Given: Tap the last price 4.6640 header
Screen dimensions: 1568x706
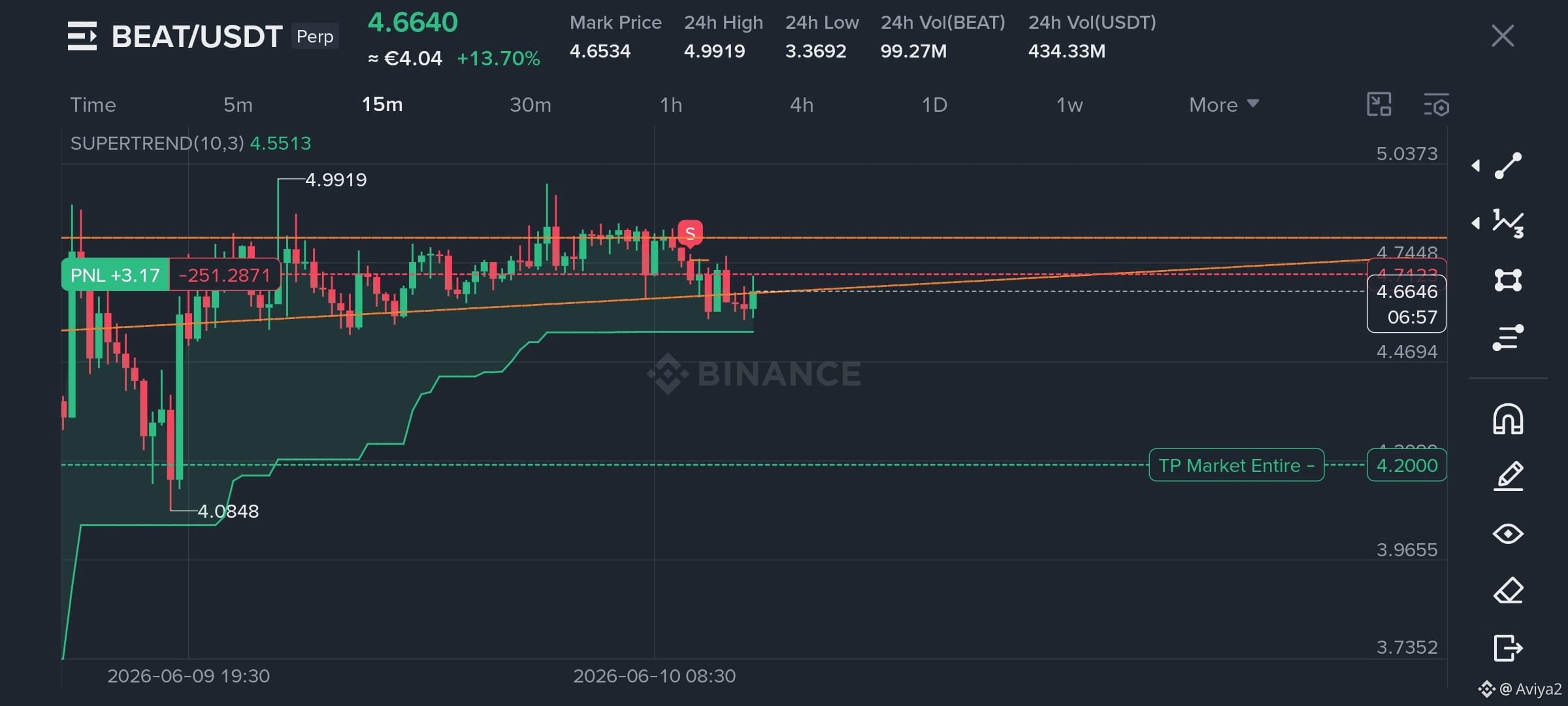Looking at the screenshot, I should (413, 23).
